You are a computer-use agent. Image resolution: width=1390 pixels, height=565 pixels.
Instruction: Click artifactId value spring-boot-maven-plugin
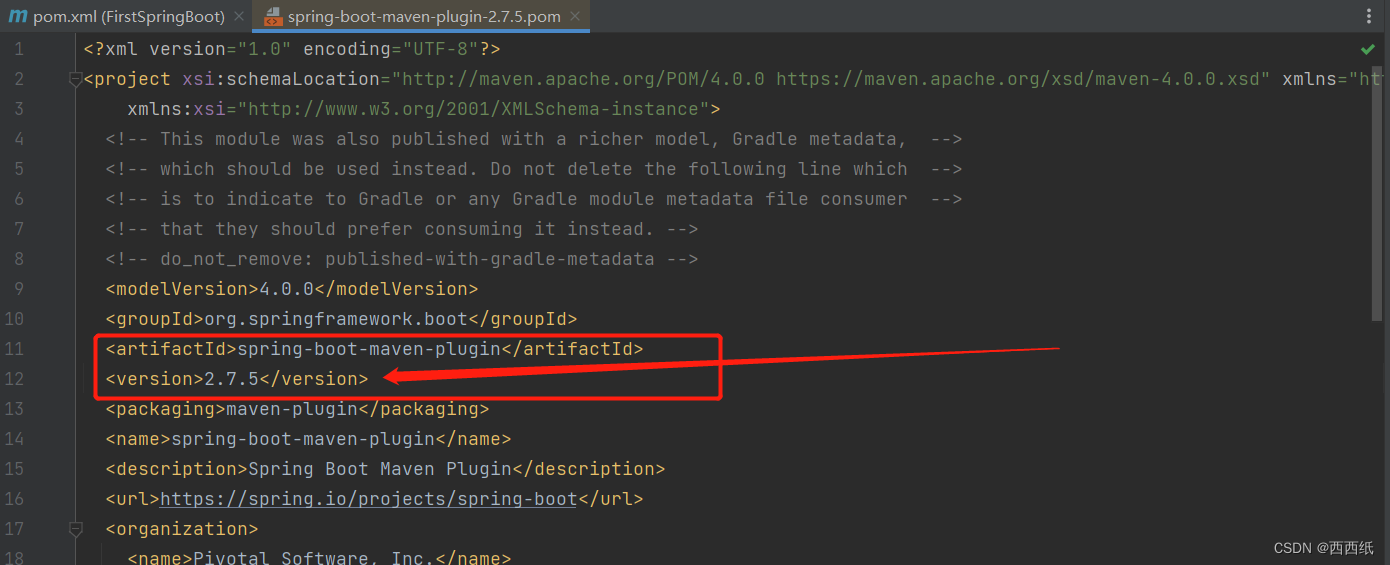pyautogui.click(x=368, y=348)
